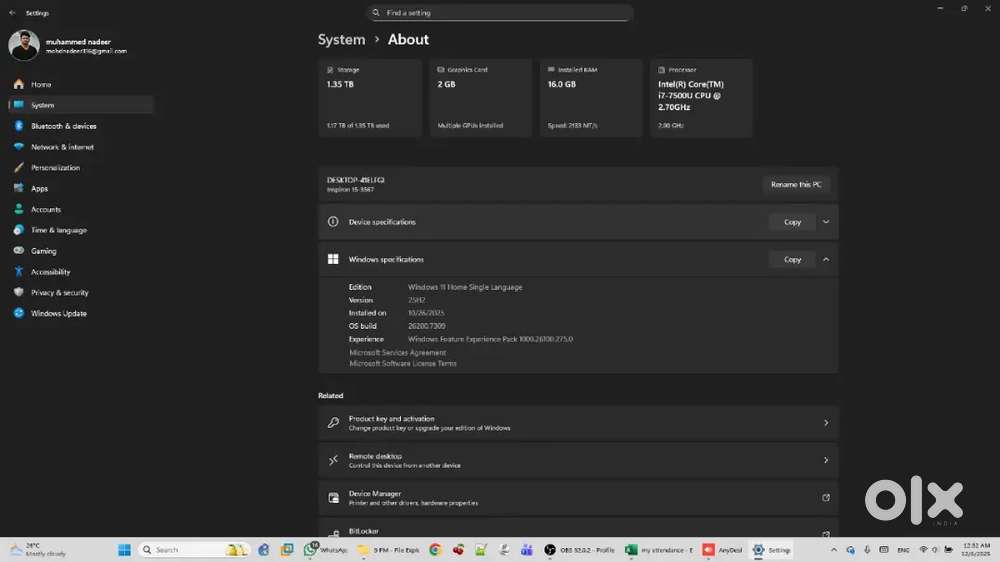
Task: Open Accessibility settings
Action: (x=50, y=272)
